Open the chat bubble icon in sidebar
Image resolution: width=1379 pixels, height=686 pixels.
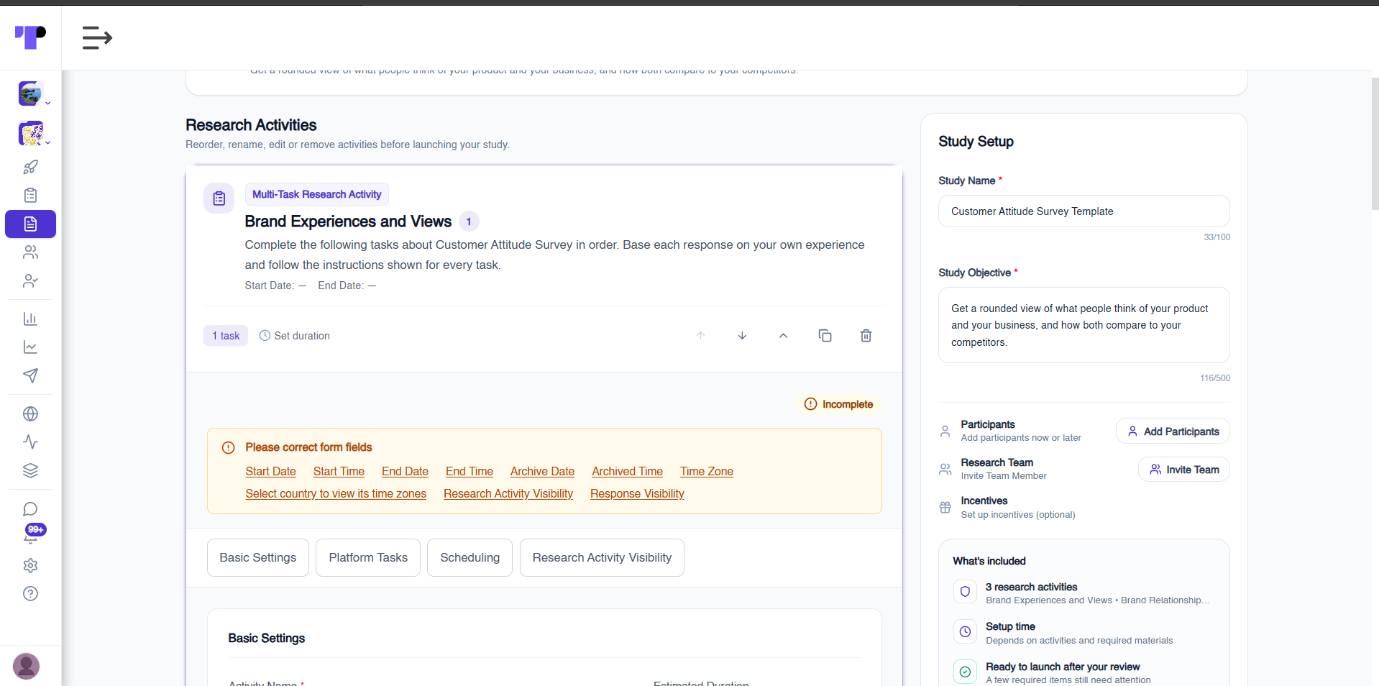pyautogui.click(x=30, y=509)
